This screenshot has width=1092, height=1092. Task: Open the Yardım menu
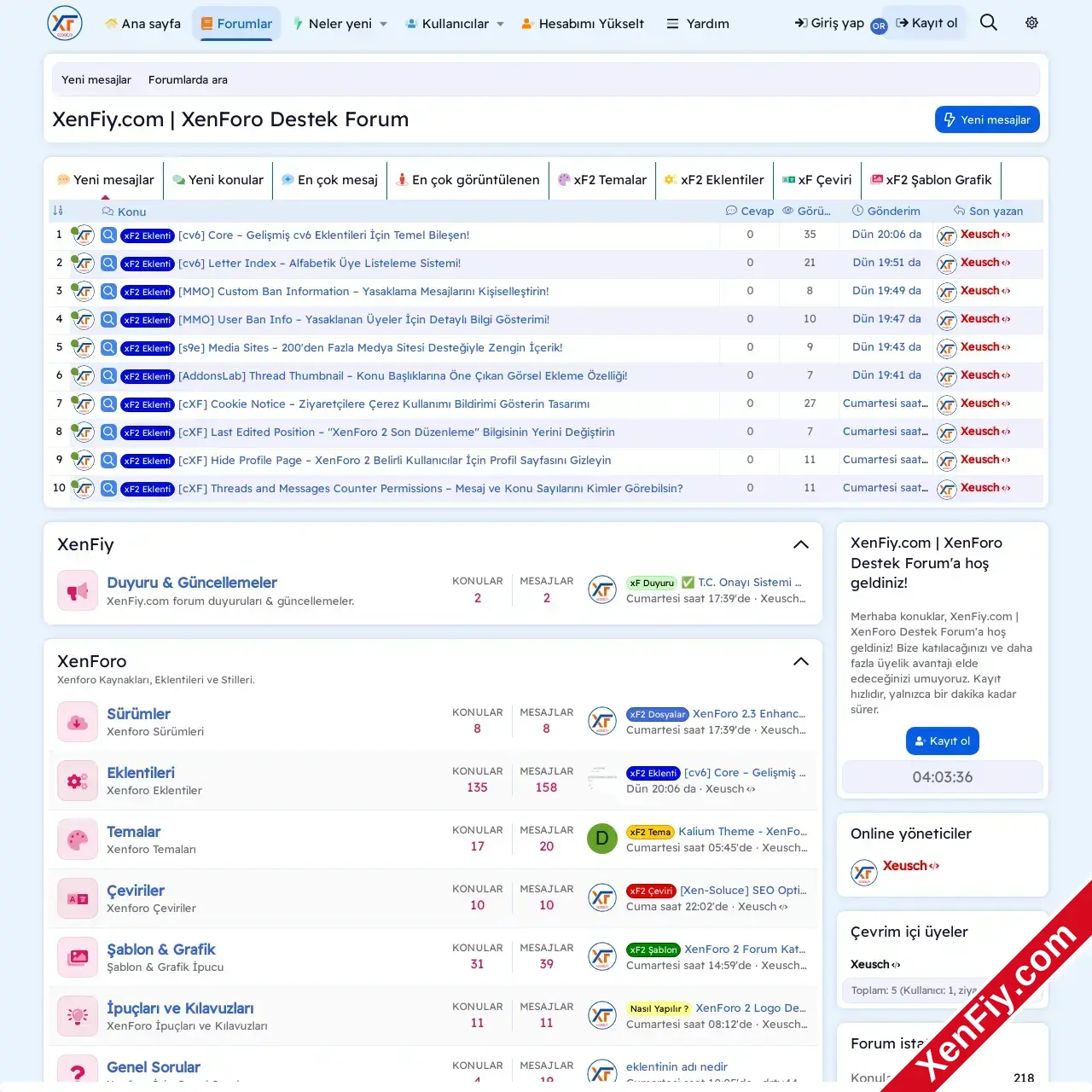(698, 24)
